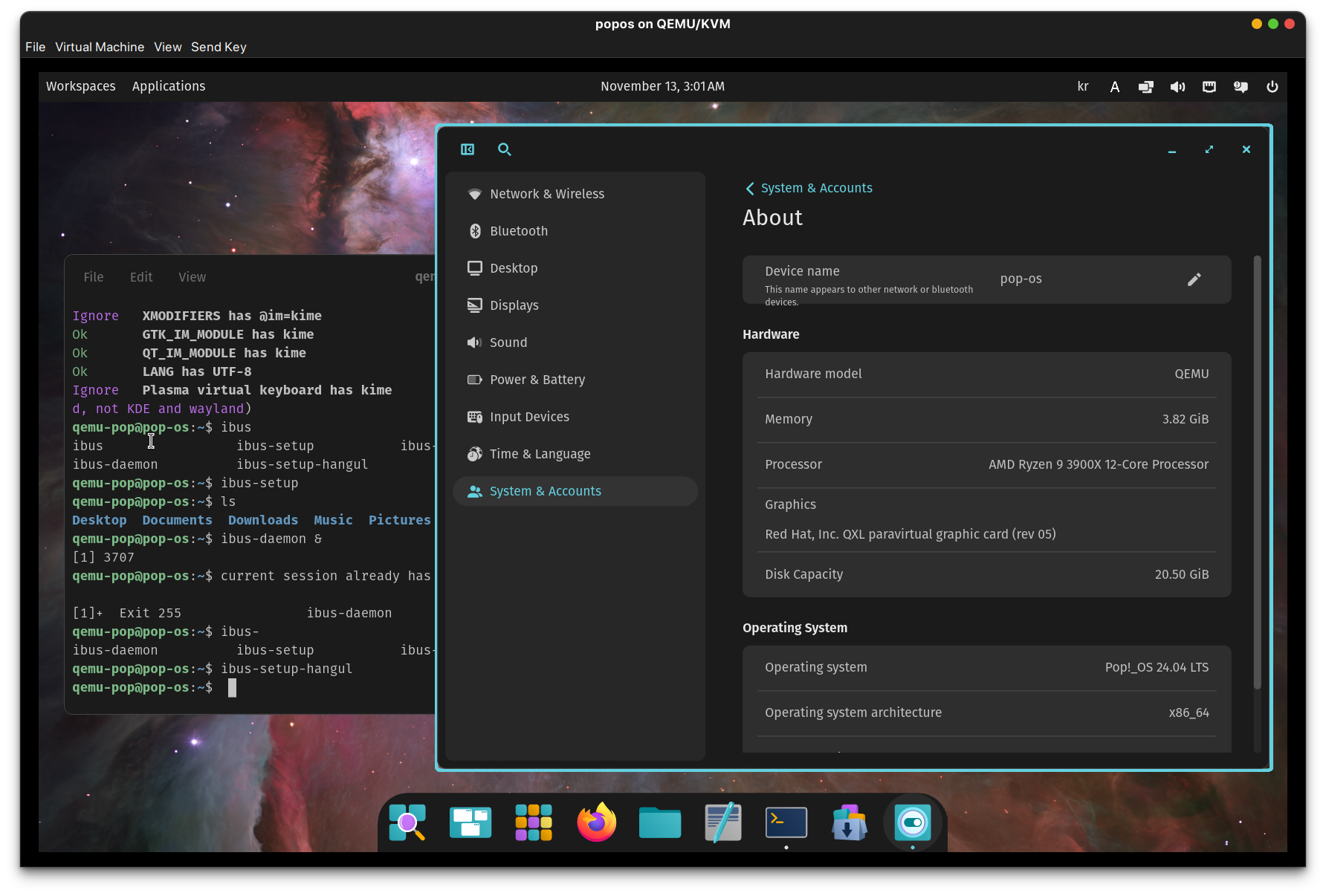
Task: Select the System & Accounts page
Action: point(575,491)
